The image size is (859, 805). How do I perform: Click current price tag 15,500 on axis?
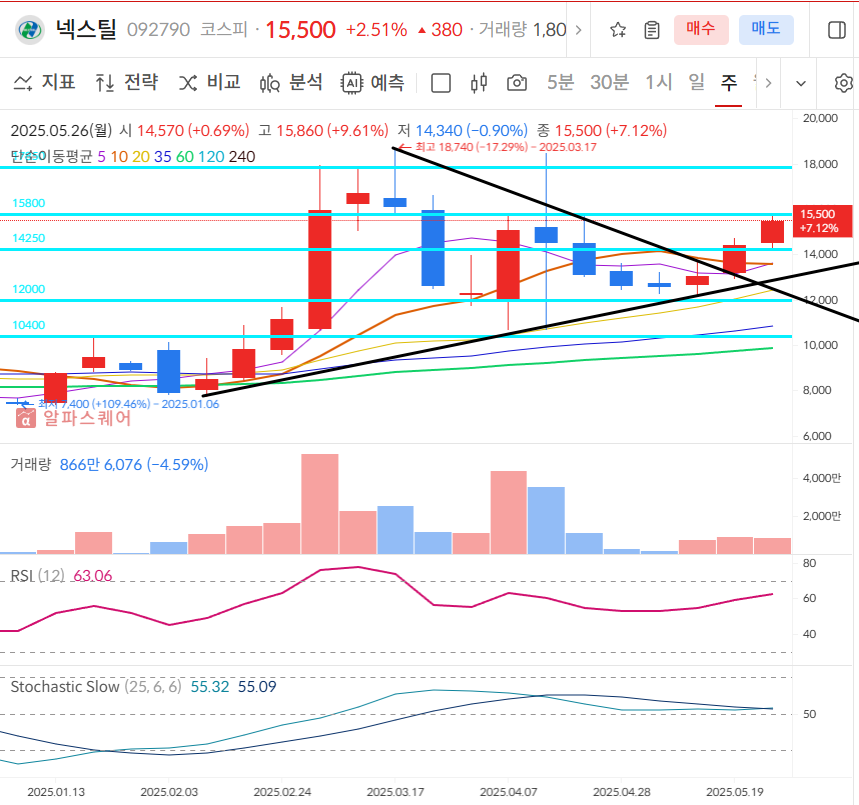click(x=822, y=221)
